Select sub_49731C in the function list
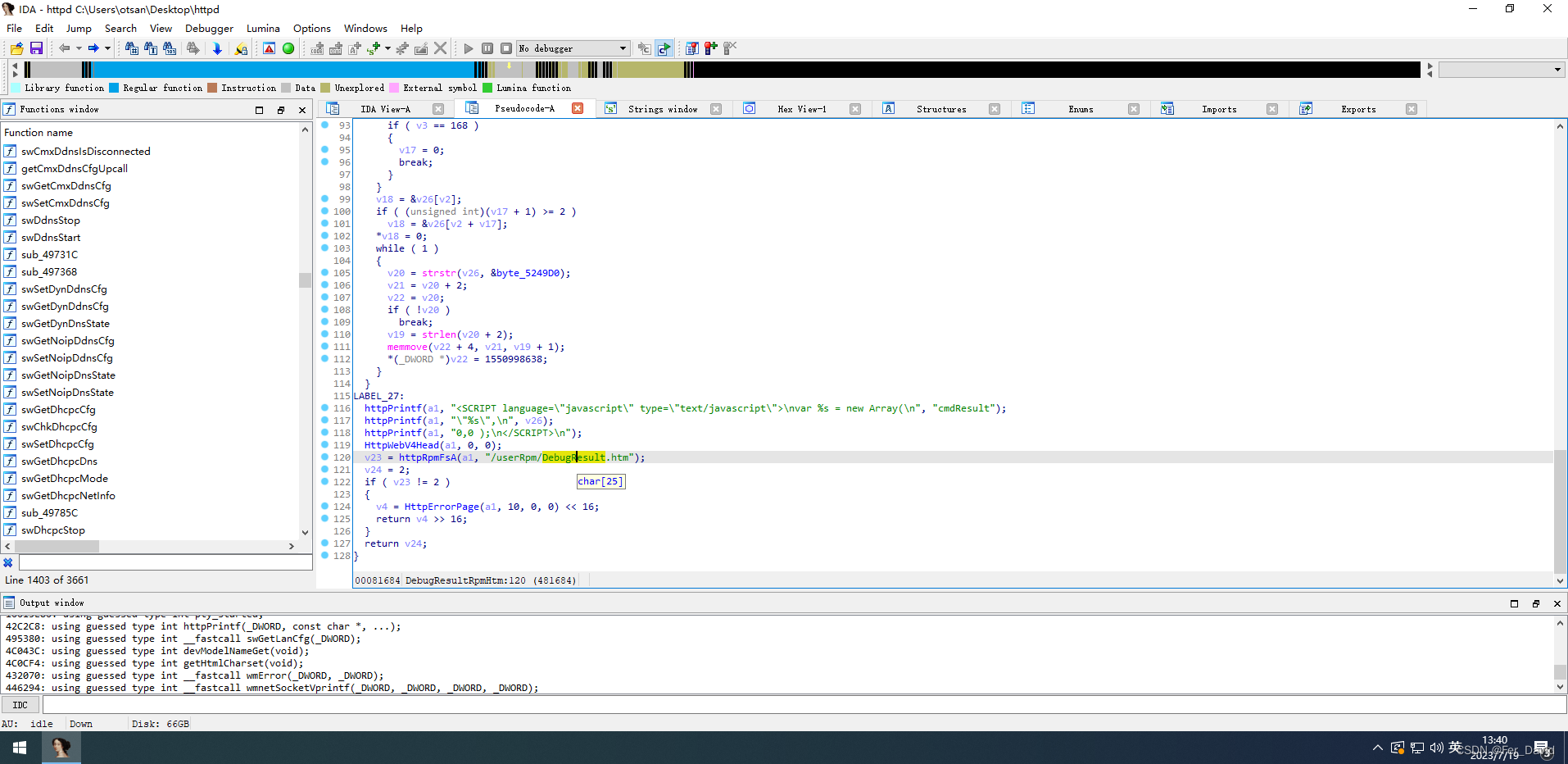The width and height of the screenshot is (1568, 764). pos(49,255)
